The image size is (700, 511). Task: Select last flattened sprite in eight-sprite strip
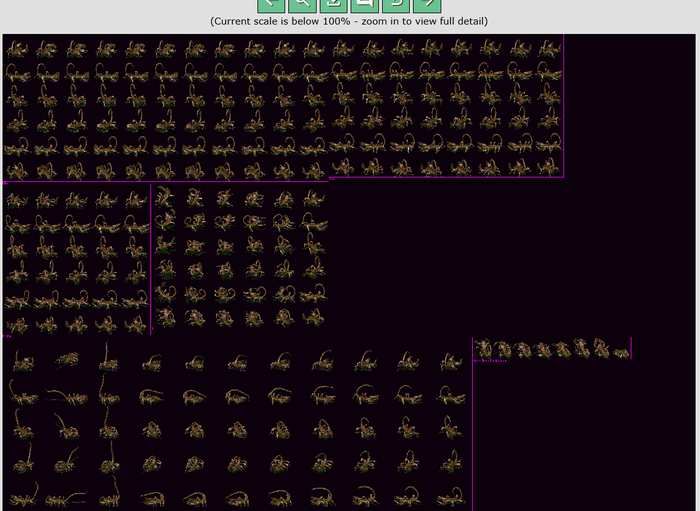[621, 351]
